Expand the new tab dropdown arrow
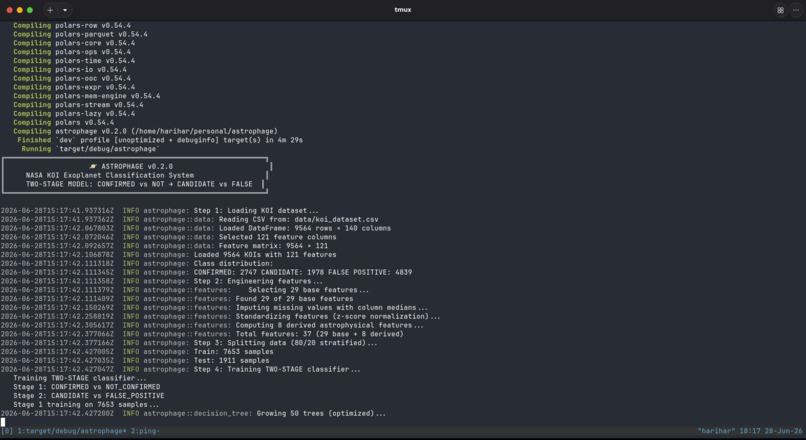Screen dimensions: 806x440 (65, 10)
